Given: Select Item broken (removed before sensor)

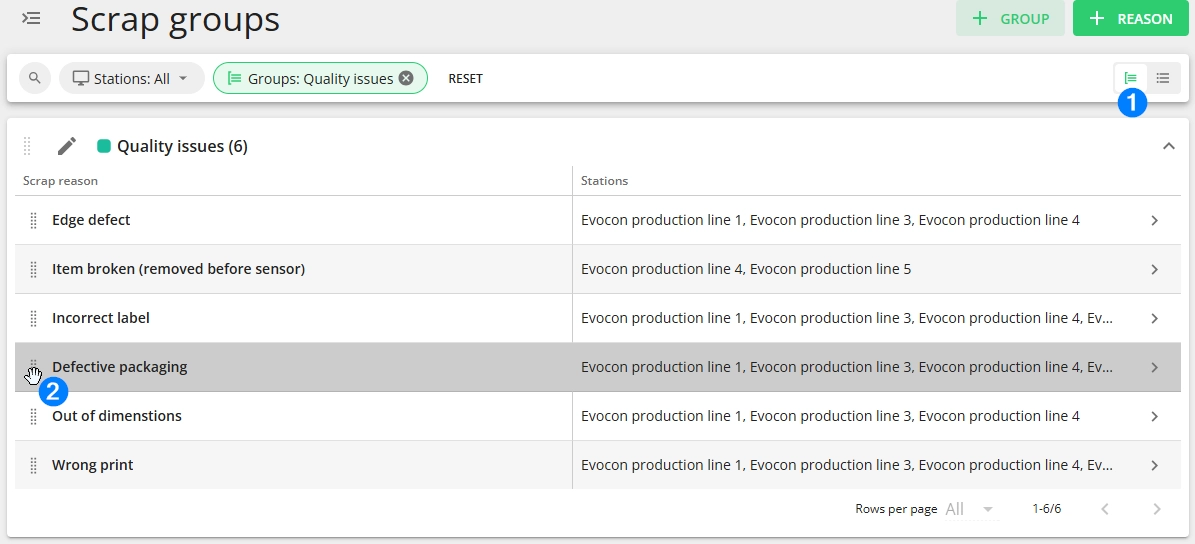Looking at the screenshot, I should (x=178, y=269).
